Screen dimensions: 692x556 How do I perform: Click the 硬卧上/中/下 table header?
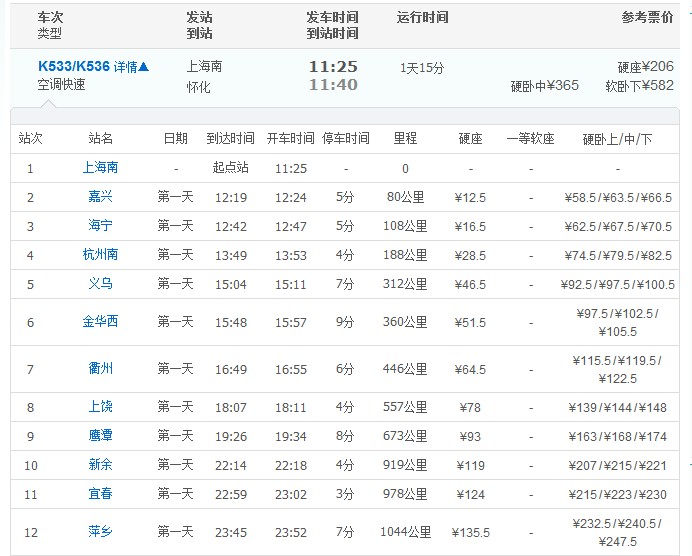[x=617, y=139]
